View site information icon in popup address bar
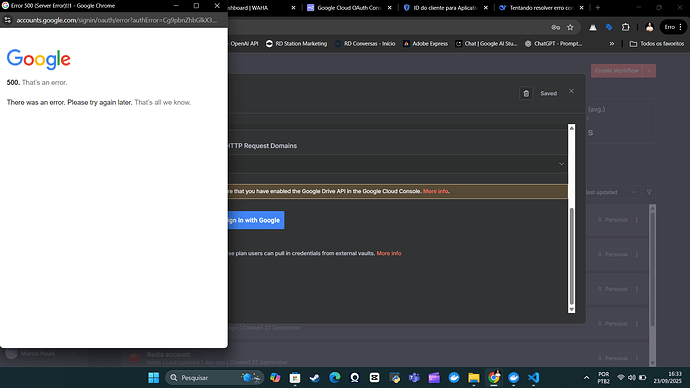This screenshot has width=690, height=388. pyautogui.click(x=7, y=20)
